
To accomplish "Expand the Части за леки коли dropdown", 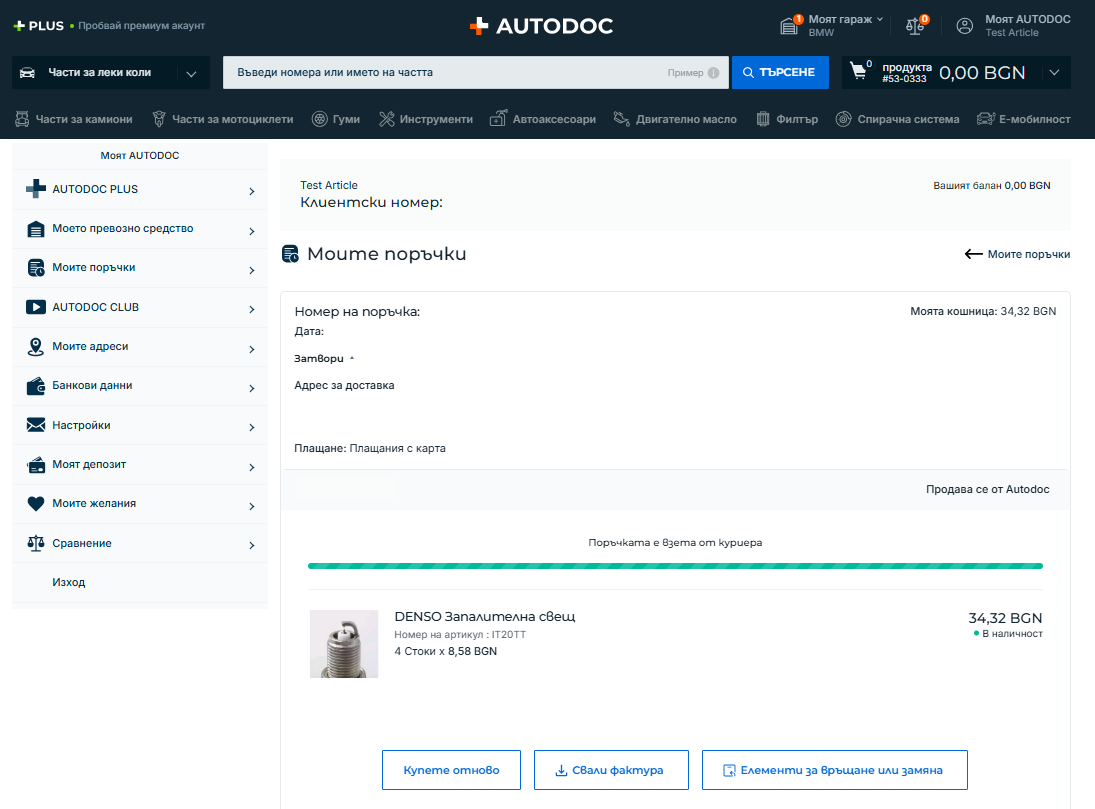I will click(x=191, y=73).
